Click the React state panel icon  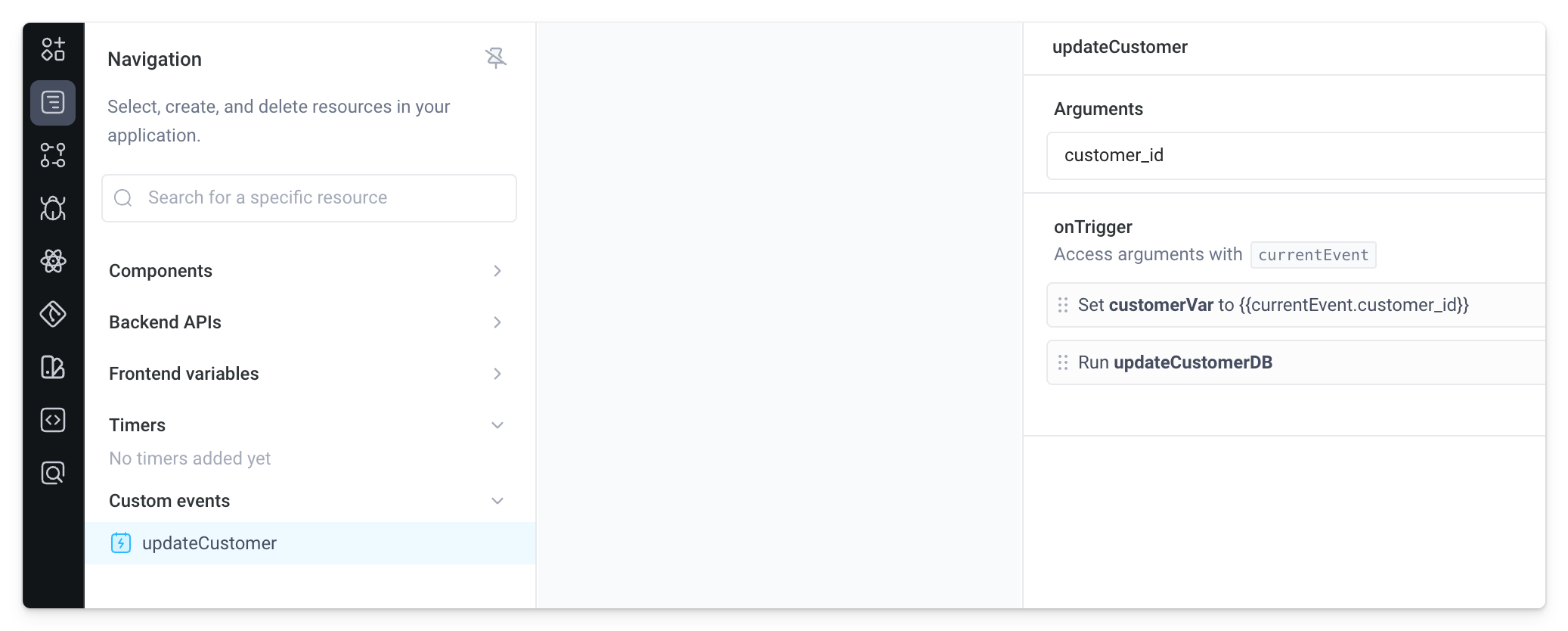pos(52,261)
